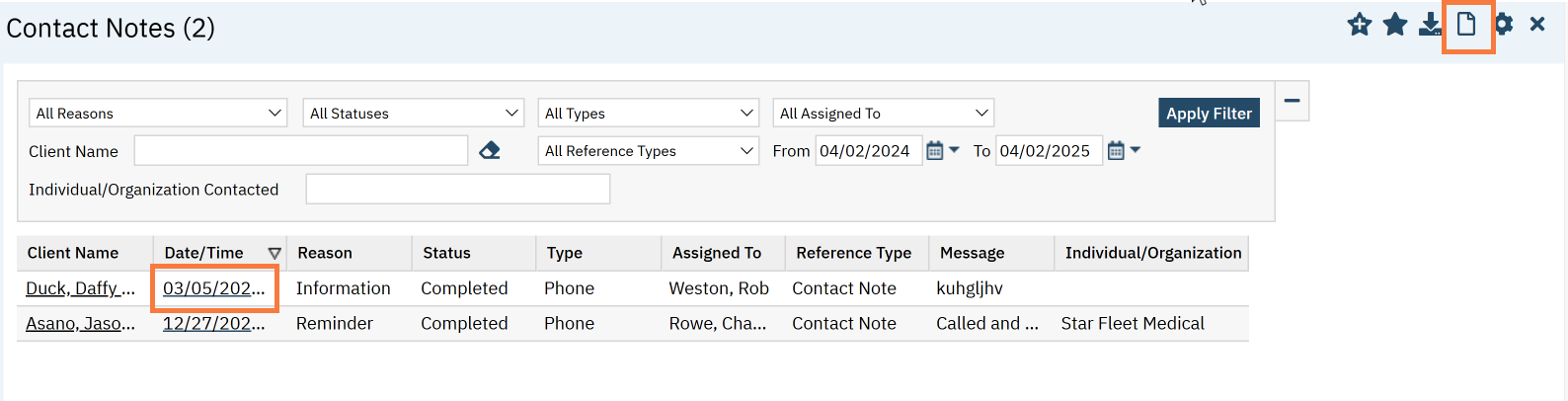This screenshot has height=401, width=1568.
Task: Open the 12/27 date contact note link
Action: click(213, 324)
